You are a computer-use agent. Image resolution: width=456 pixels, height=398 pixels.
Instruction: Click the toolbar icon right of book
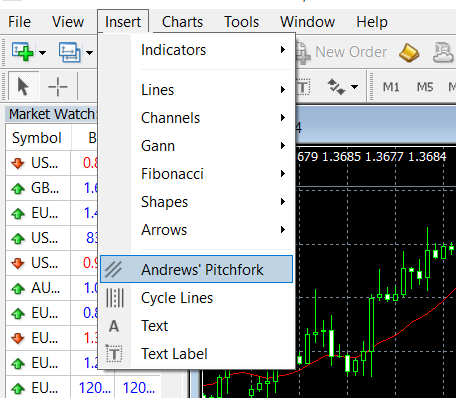tap(444, 52)
